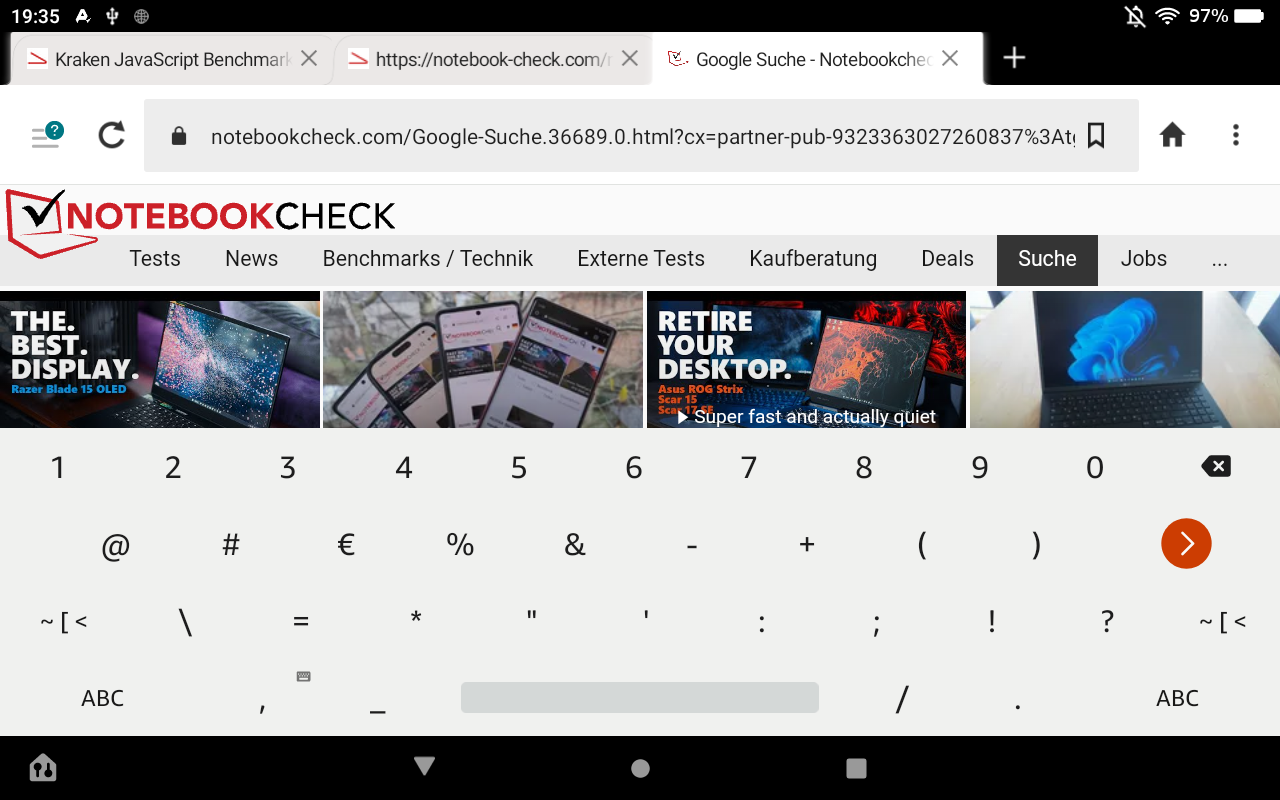Screen dimensions: 1280x800
Task: Open the Razer Blade 15 OLED banner
Action: pyautogui.click(x=160, y=360)
